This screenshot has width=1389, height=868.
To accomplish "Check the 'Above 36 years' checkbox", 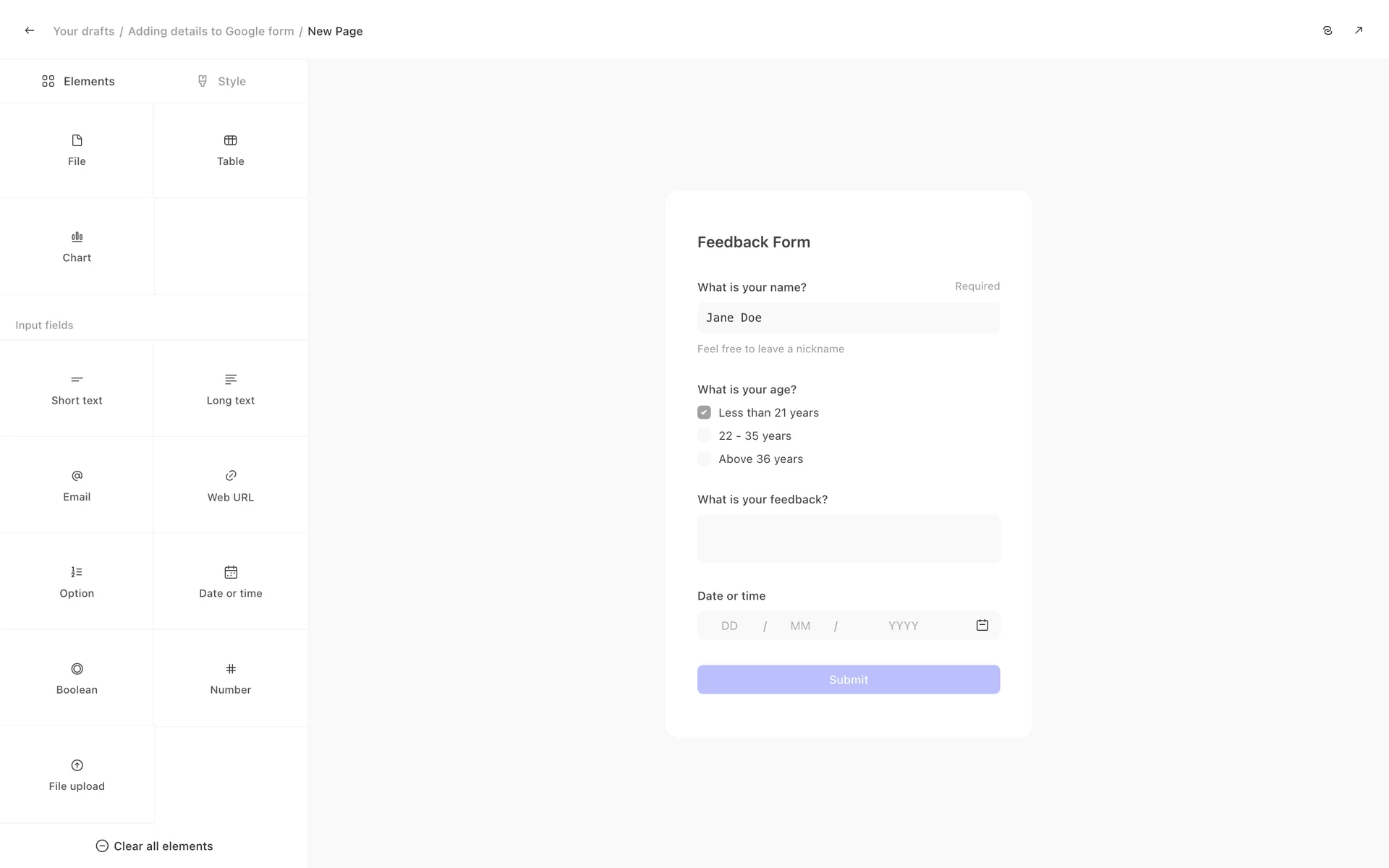I will (x=704, y=459).
